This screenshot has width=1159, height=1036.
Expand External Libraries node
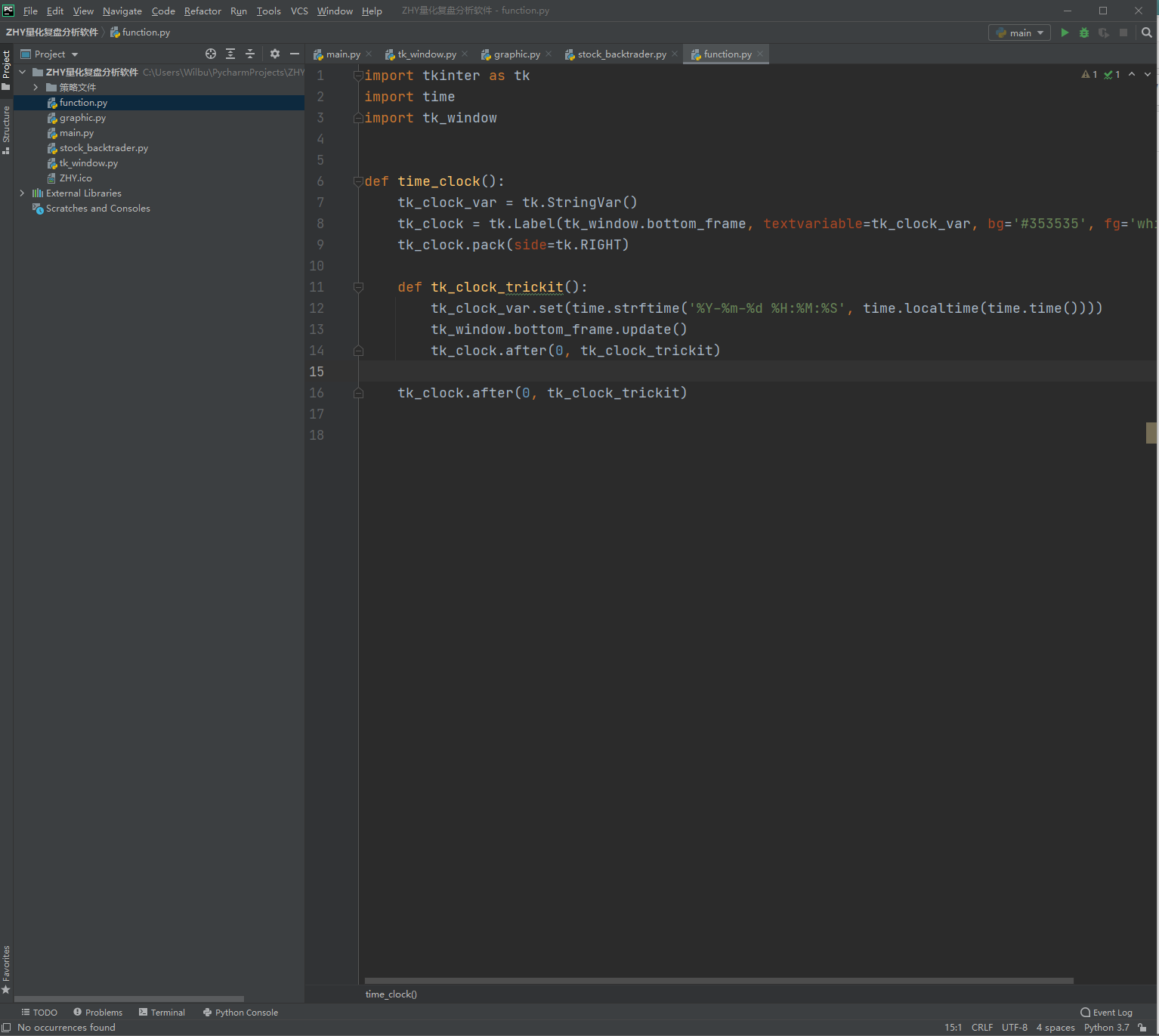click(22, 193)
